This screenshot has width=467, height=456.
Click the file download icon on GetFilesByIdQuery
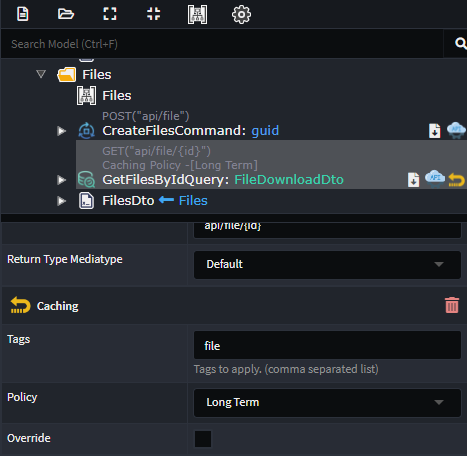point(414,180)
